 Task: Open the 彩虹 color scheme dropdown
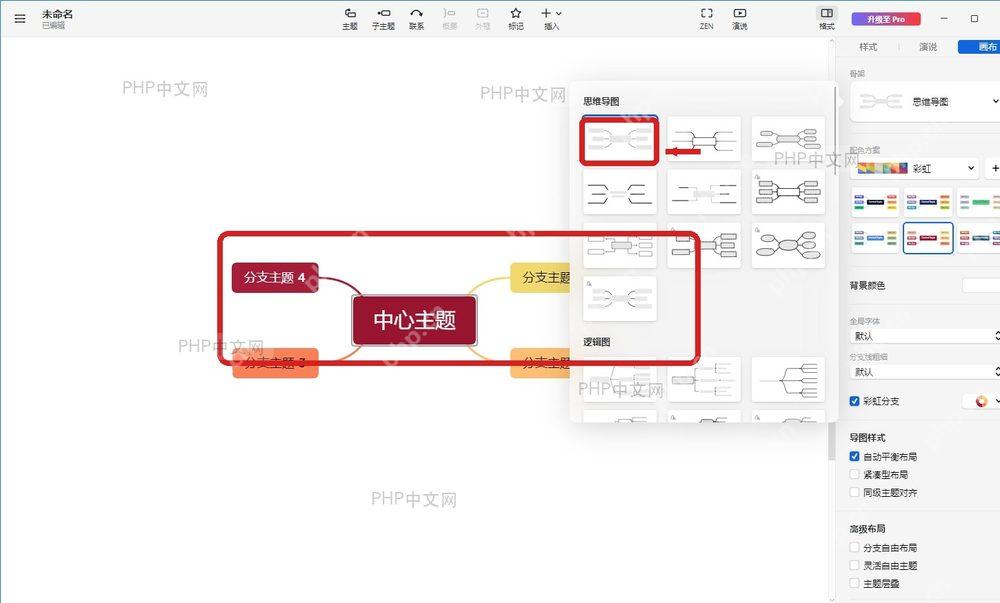coord(916,168)
